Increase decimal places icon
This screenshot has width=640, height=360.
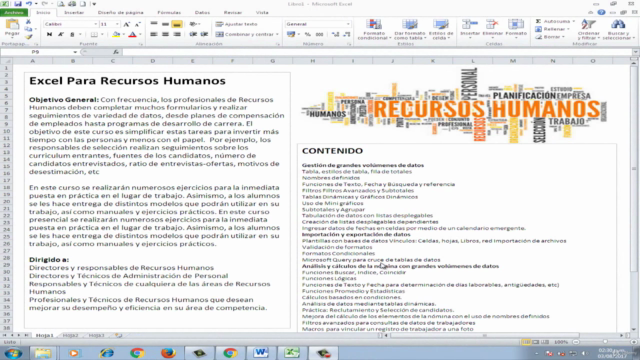click(336, 34)
